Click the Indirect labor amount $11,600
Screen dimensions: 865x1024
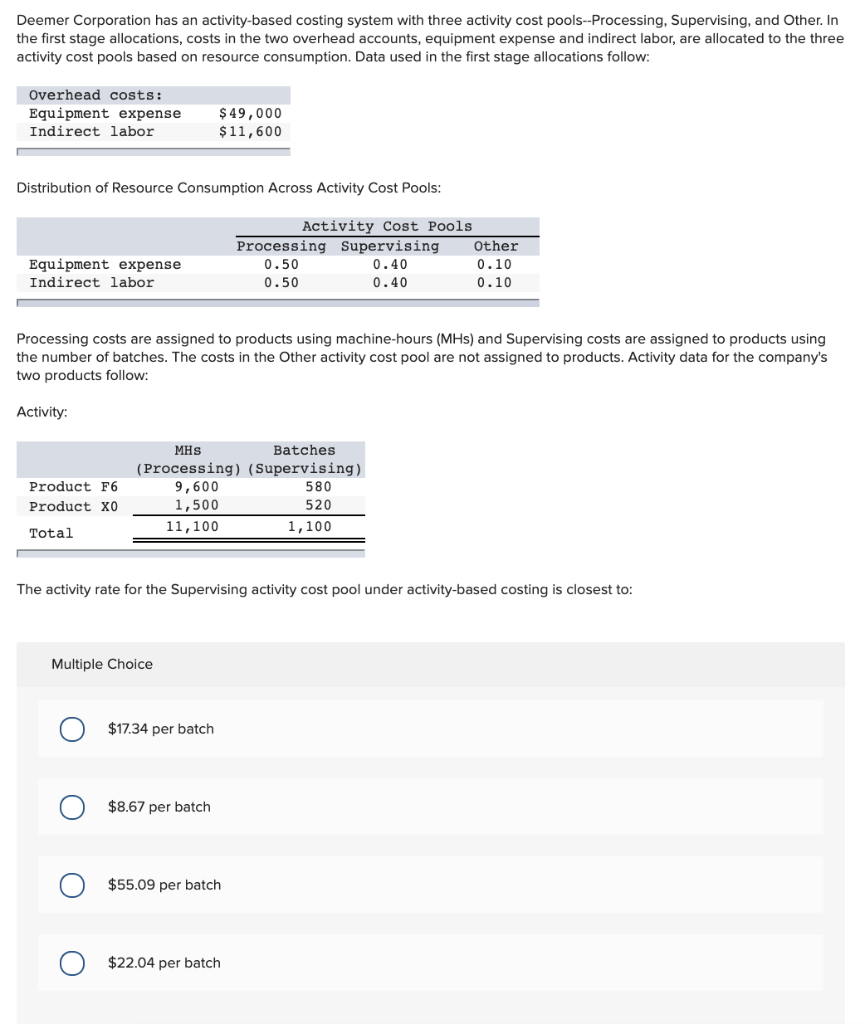tap(250, 131)
